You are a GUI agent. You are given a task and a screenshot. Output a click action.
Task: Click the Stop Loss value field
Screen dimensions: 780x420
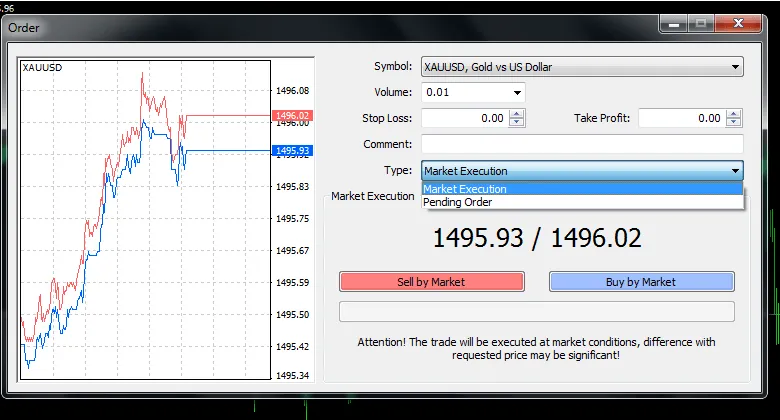[x=465, y=118]
